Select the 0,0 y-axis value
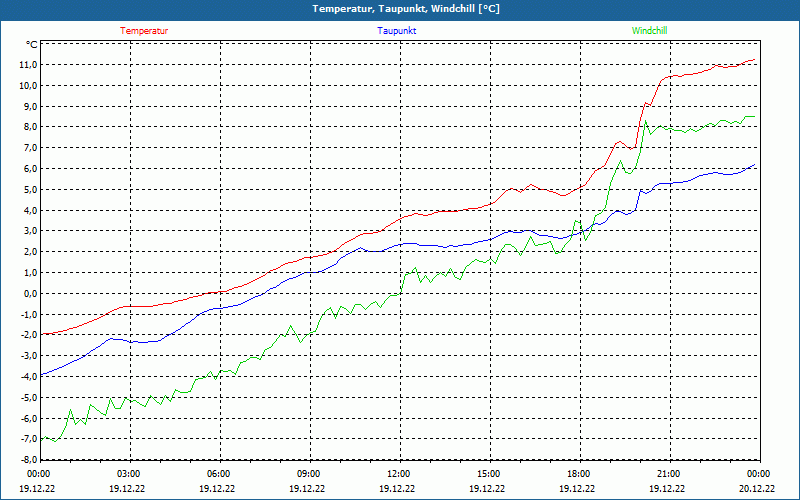The image size is (800, 500). click(x=30, y=294)
